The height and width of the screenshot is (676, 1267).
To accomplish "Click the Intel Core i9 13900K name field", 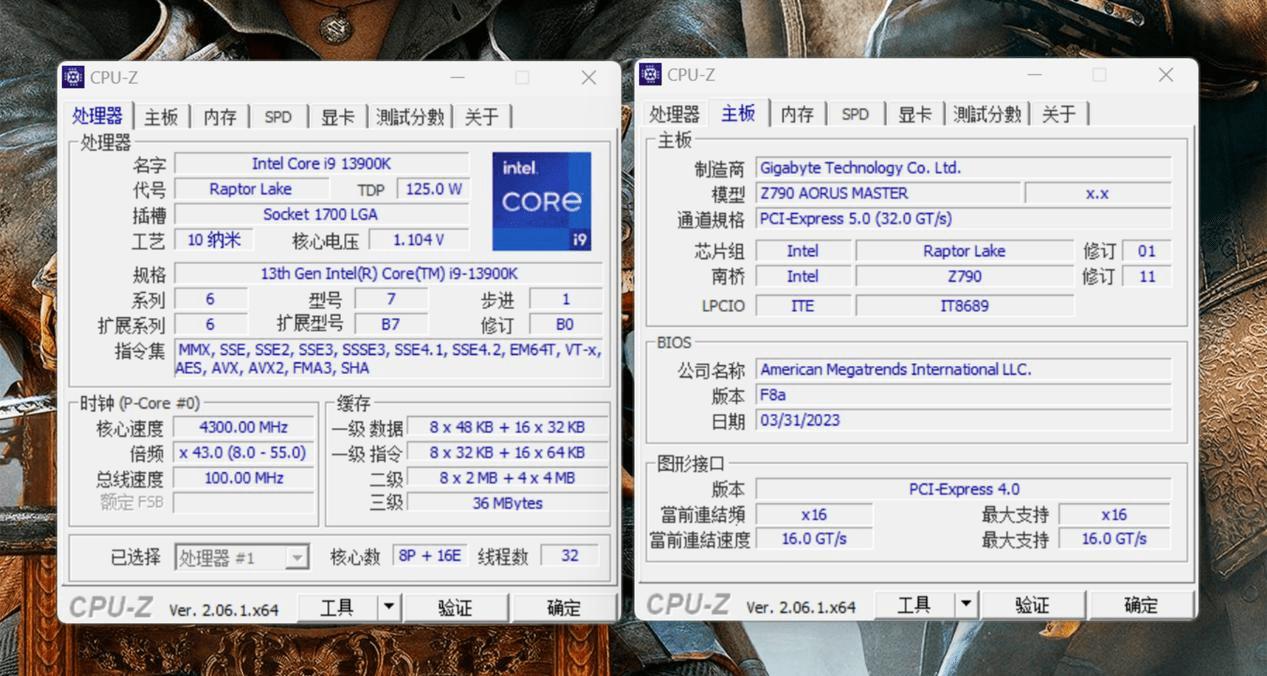I will [321, 163].
